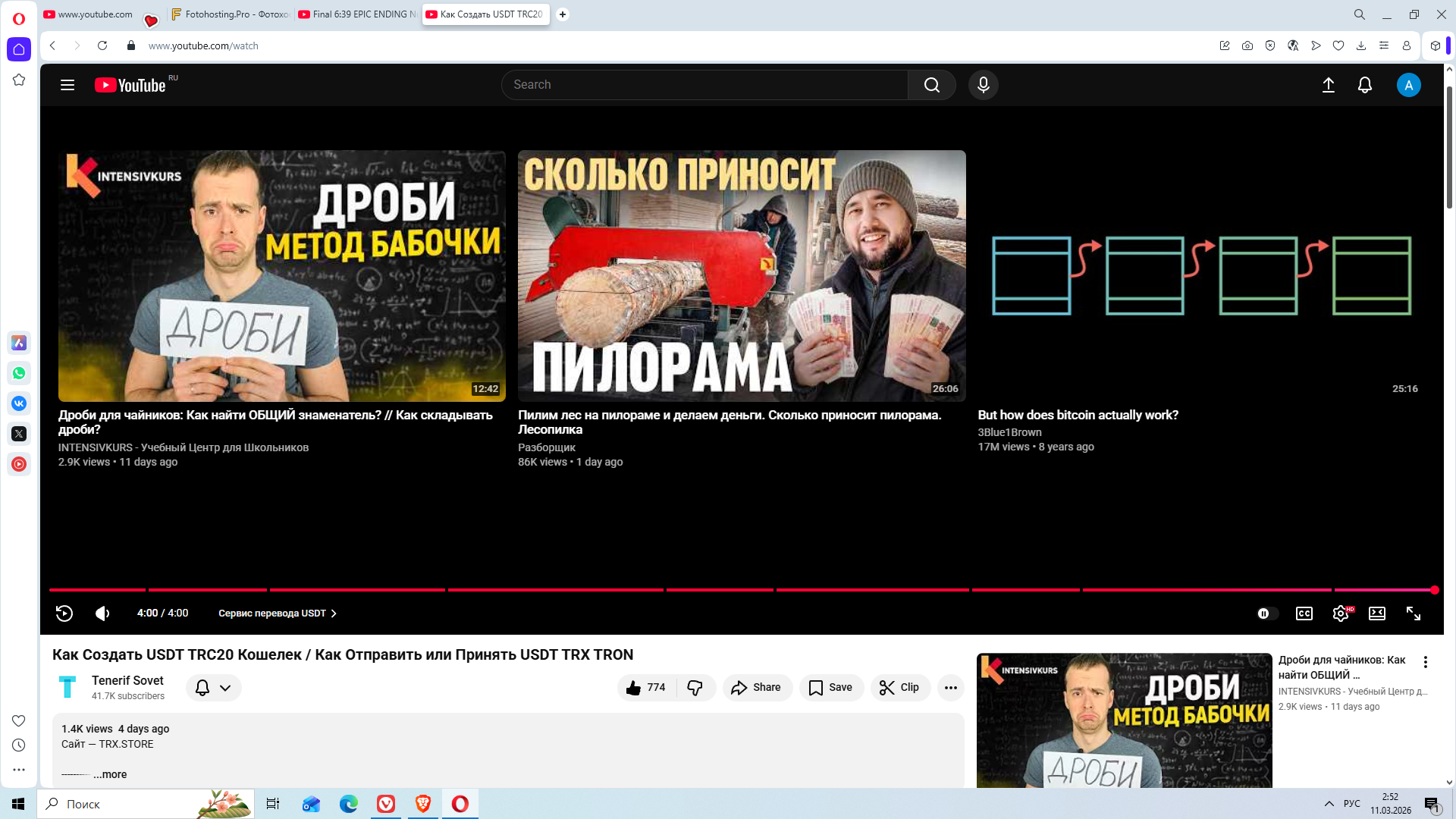Open the YouTube hamburger guide menu

(67, 85)
